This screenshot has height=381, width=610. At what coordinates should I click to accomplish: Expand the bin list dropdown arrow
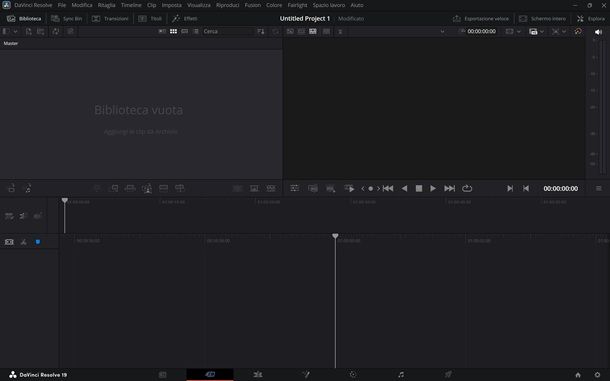16,32
